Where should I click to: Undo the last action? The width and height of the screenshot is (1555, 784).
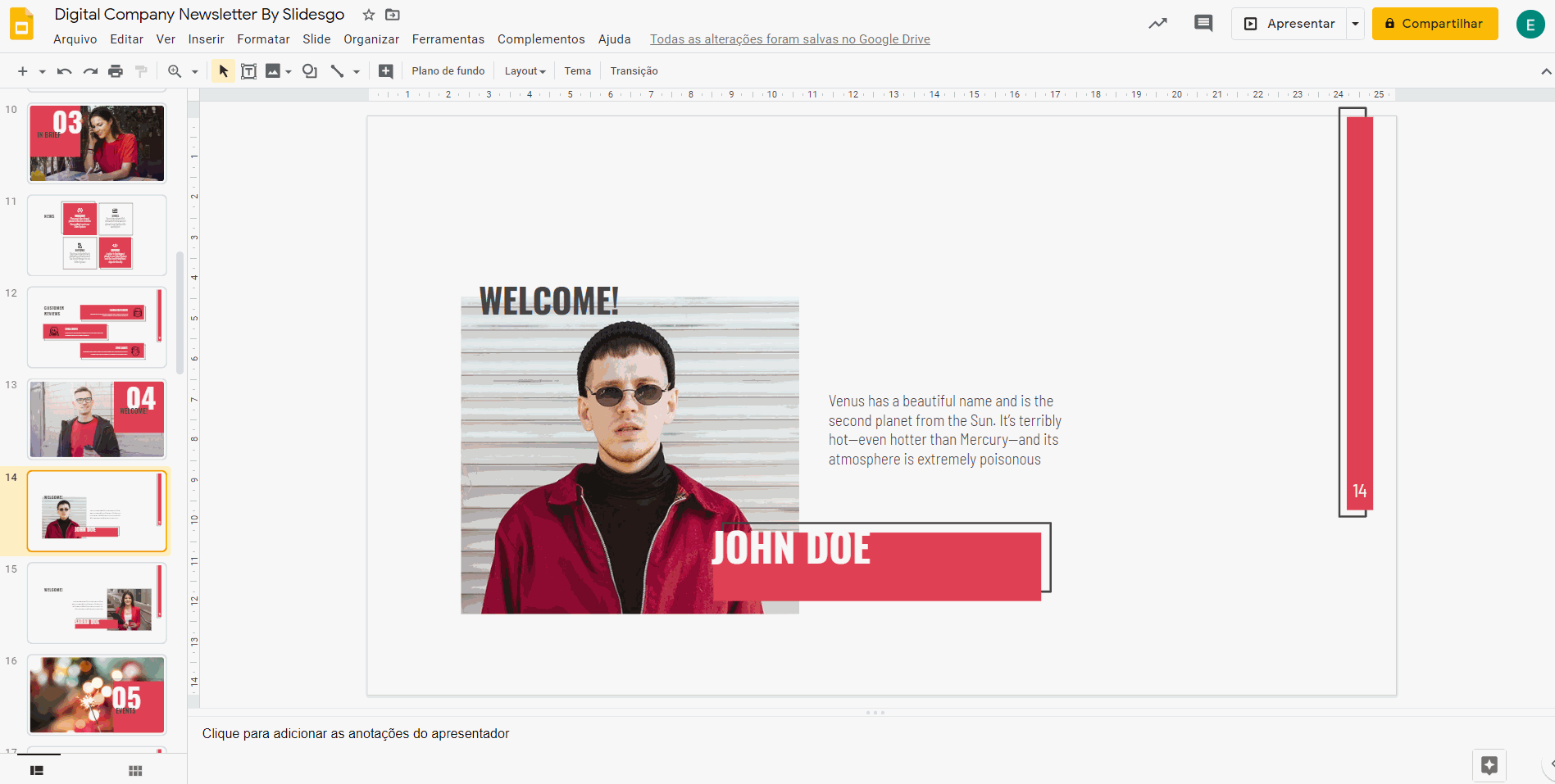[64, 71]
